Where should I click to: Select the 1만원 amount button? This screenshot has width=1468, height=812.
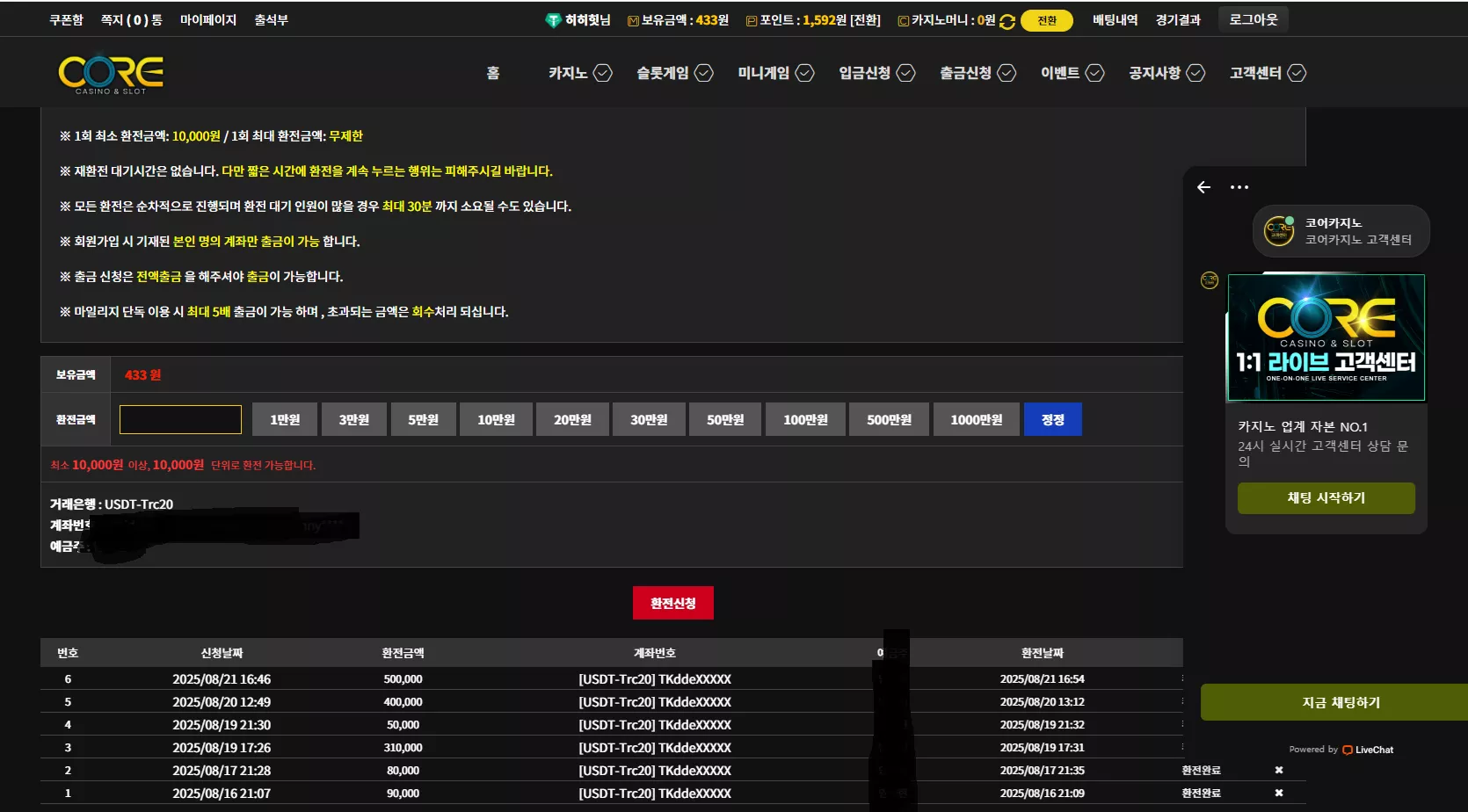tap(285, 419)
